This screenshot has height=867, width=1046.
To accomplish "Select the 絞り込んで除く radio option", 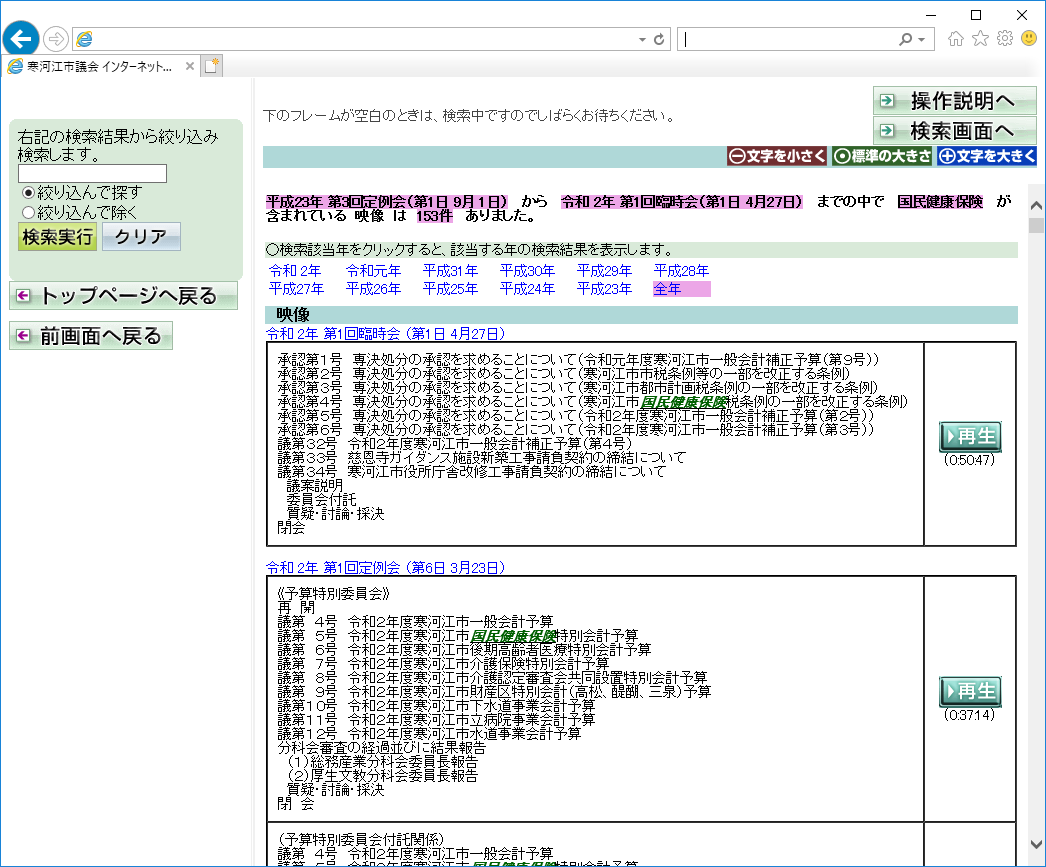I will (x=28, y=213).
